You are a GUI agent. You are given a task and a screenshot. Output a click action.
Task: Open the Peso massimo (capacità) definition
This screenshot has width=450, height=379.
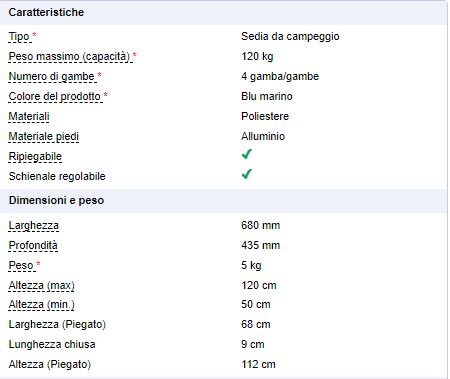point(69,56)
